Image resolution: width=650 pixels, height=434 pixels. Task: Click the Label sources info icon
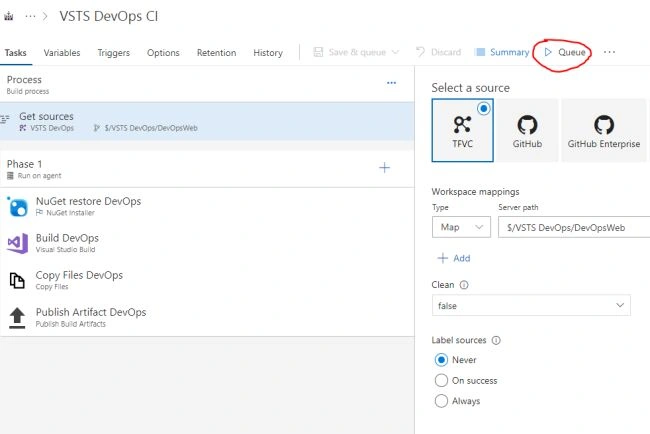496,340
